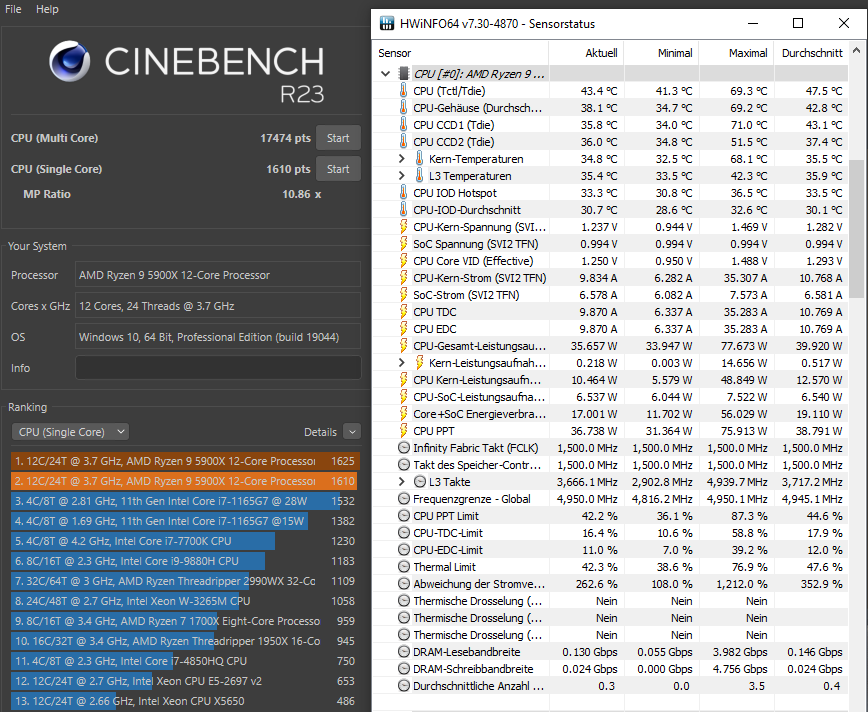Viewport: 868px width, 712px height.
Task: Select ranking entry 3 Intel Core i7-1165G7 @ 28W
Action: pos(185,501)
